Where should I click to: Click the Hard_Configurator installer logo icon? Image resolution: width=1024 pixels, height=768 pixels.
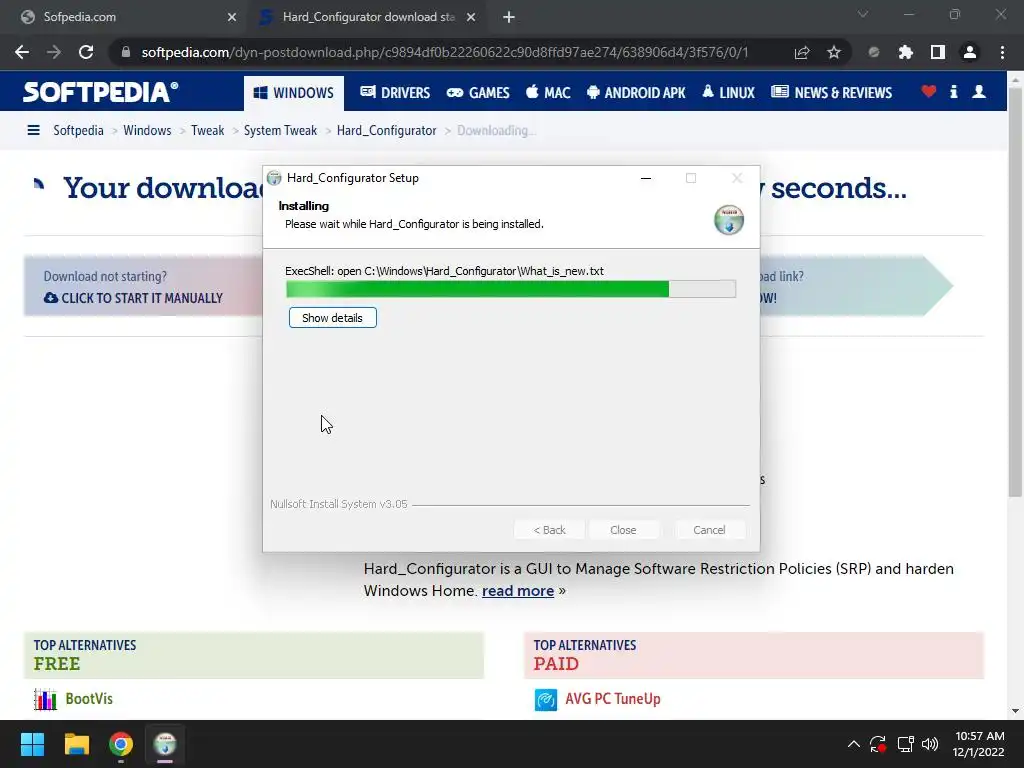pyautogui.click(x=729, y=219)
